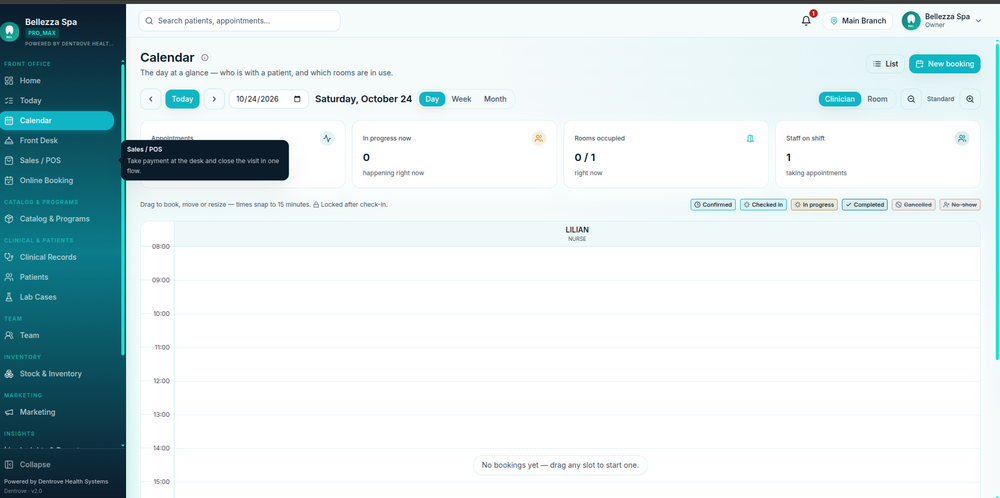Screen dimensions: 1000x498
Task: Click the sidebar scrollbar
Action: [122, 209]
